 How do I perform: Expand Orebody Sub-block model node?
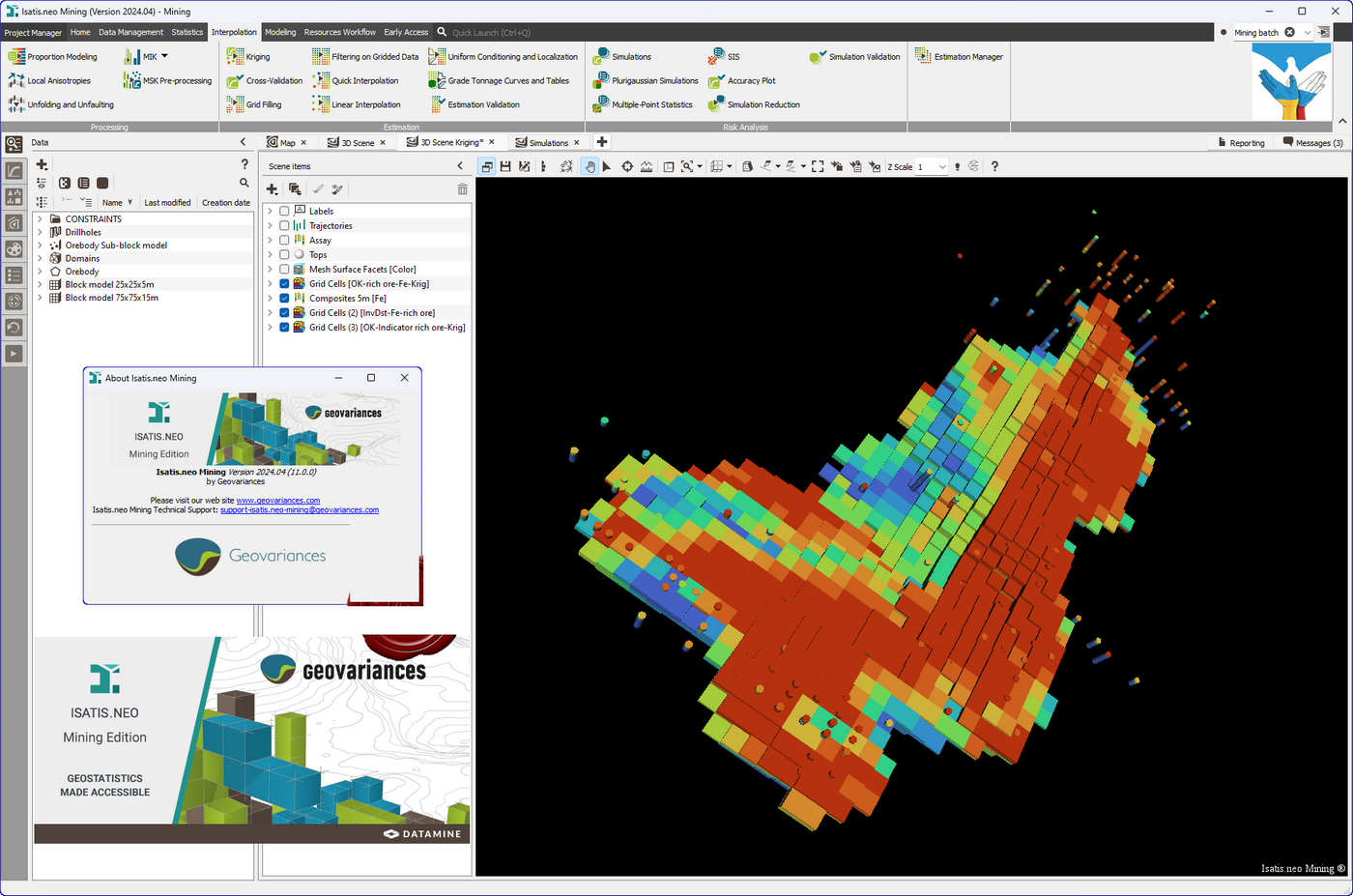tap(40, 246)
